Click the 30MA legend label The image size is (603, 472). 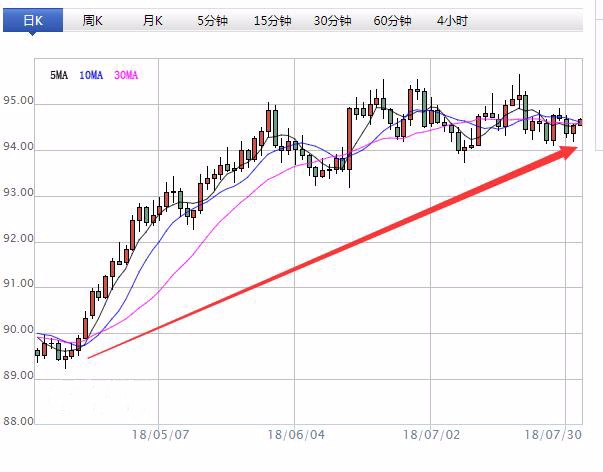point(126,75)
